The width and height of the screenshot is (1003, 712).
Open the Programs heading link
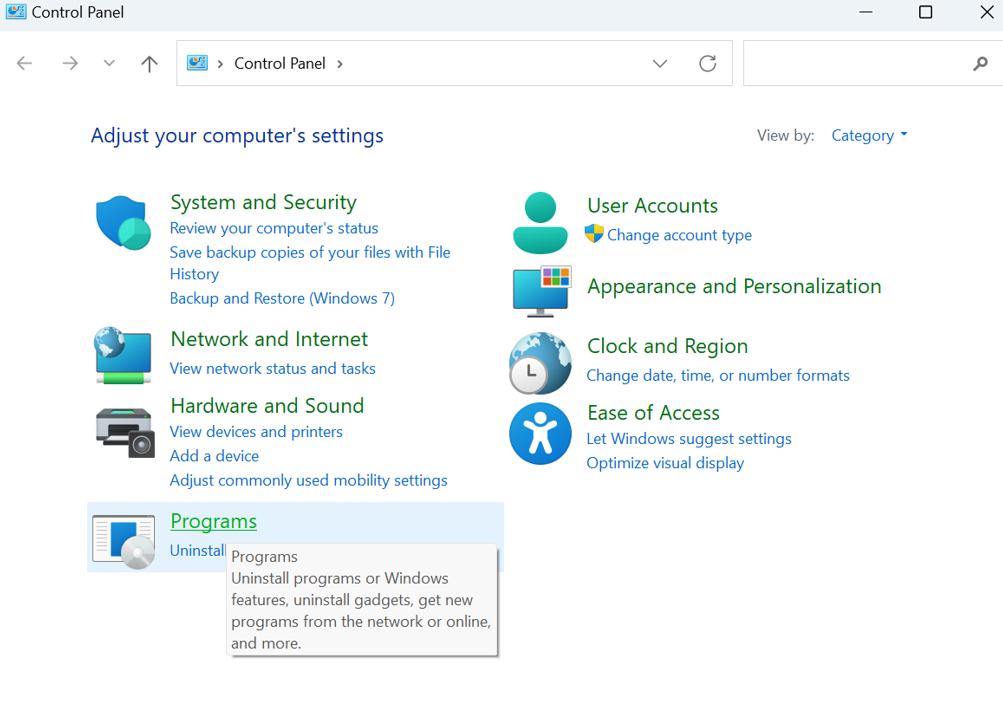click(214, 521)
